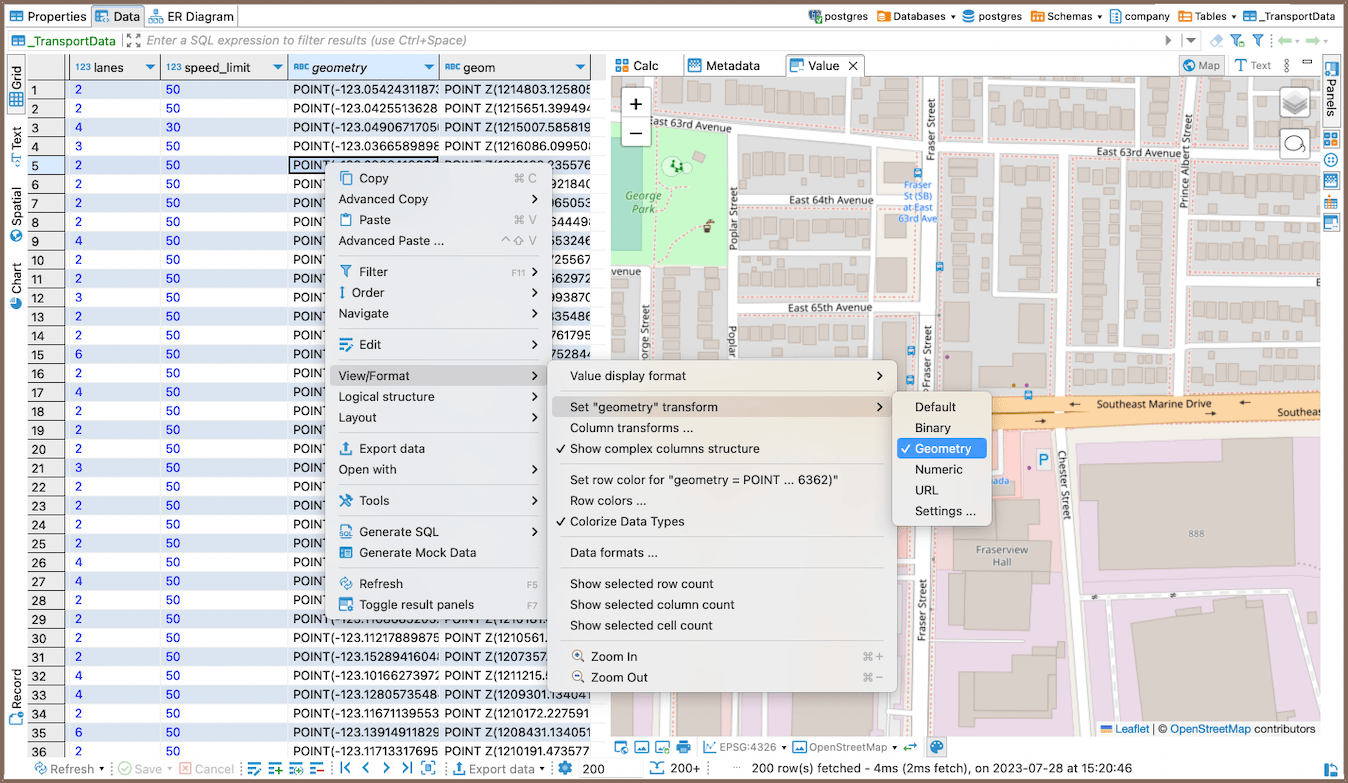This screenshot has width=1348, height=783.
Task: Select Row colors ... menu entry
Action: [608, 501]
